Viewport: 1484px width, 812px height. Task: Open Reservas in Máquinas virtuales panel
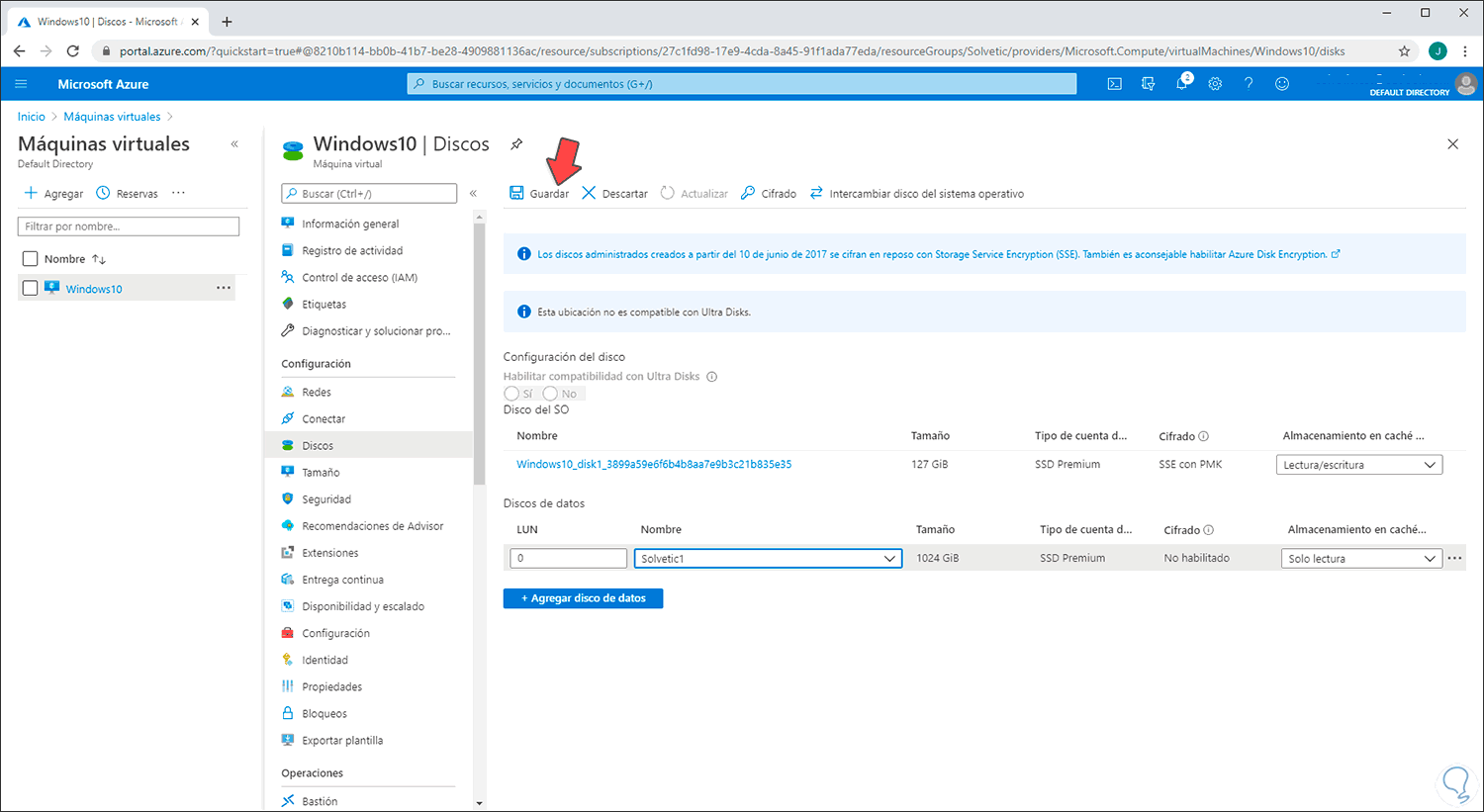[x=128, y=194]
